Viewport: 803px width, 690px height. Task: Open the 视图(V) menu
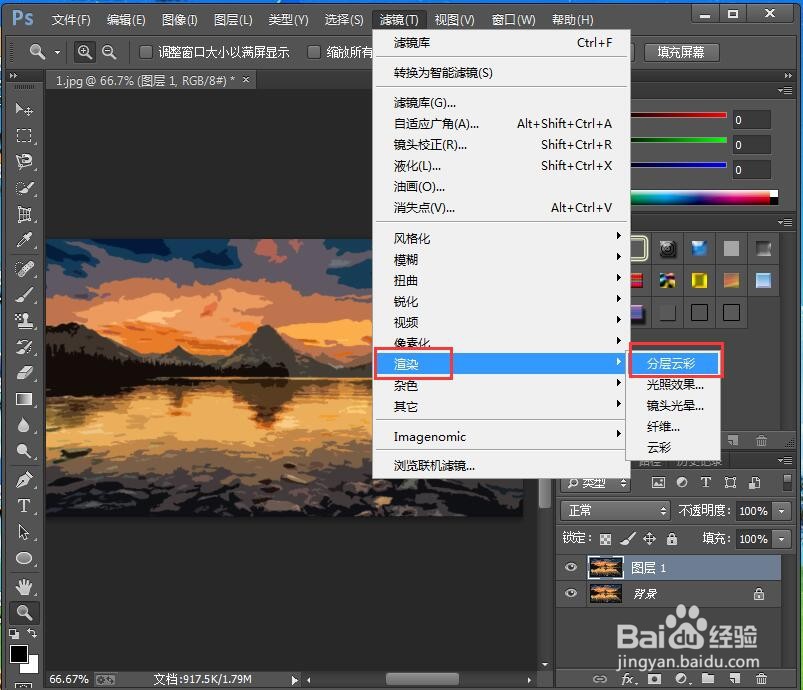click(x=454, y=18)
